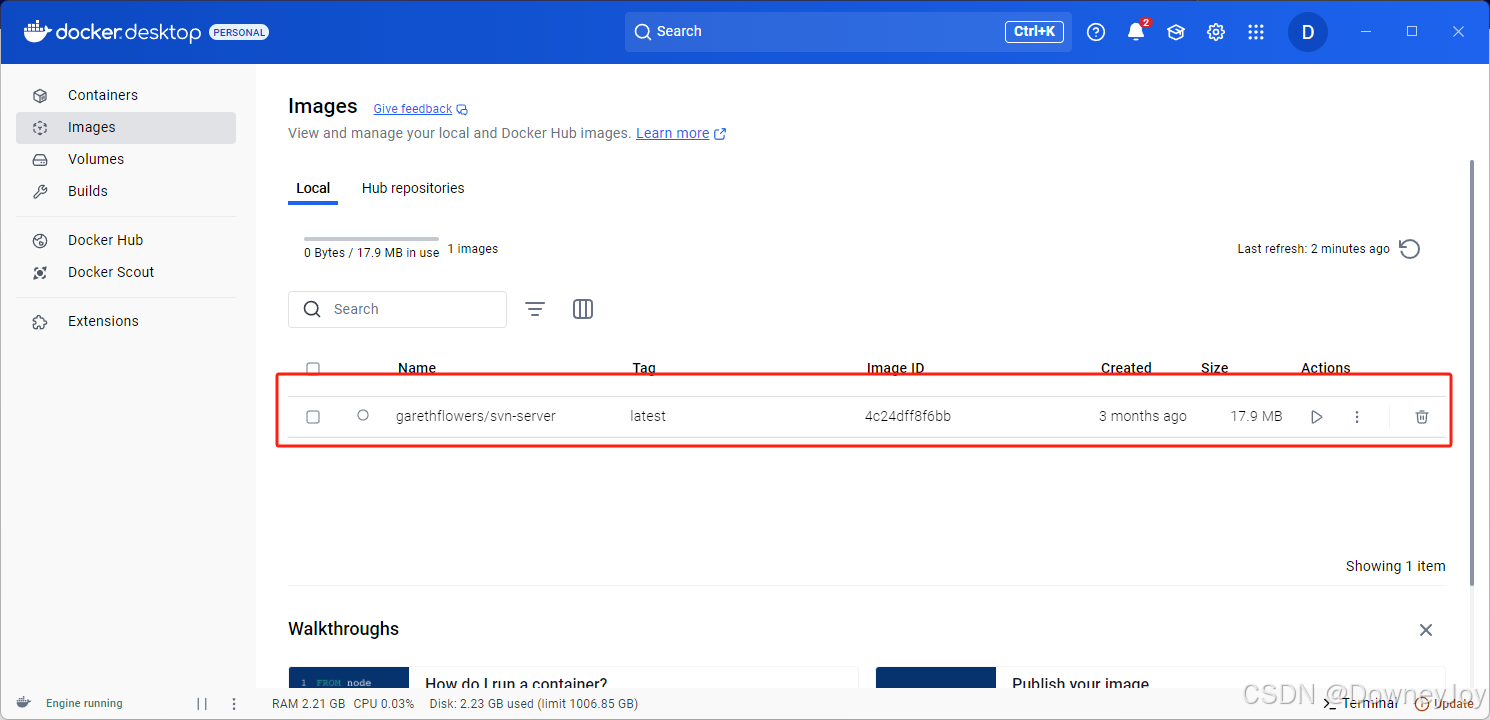The image size is (1490, 720).
Task: Open the svn-server more actions menu
Action: pyautogui.click(x=1357, y=417)
